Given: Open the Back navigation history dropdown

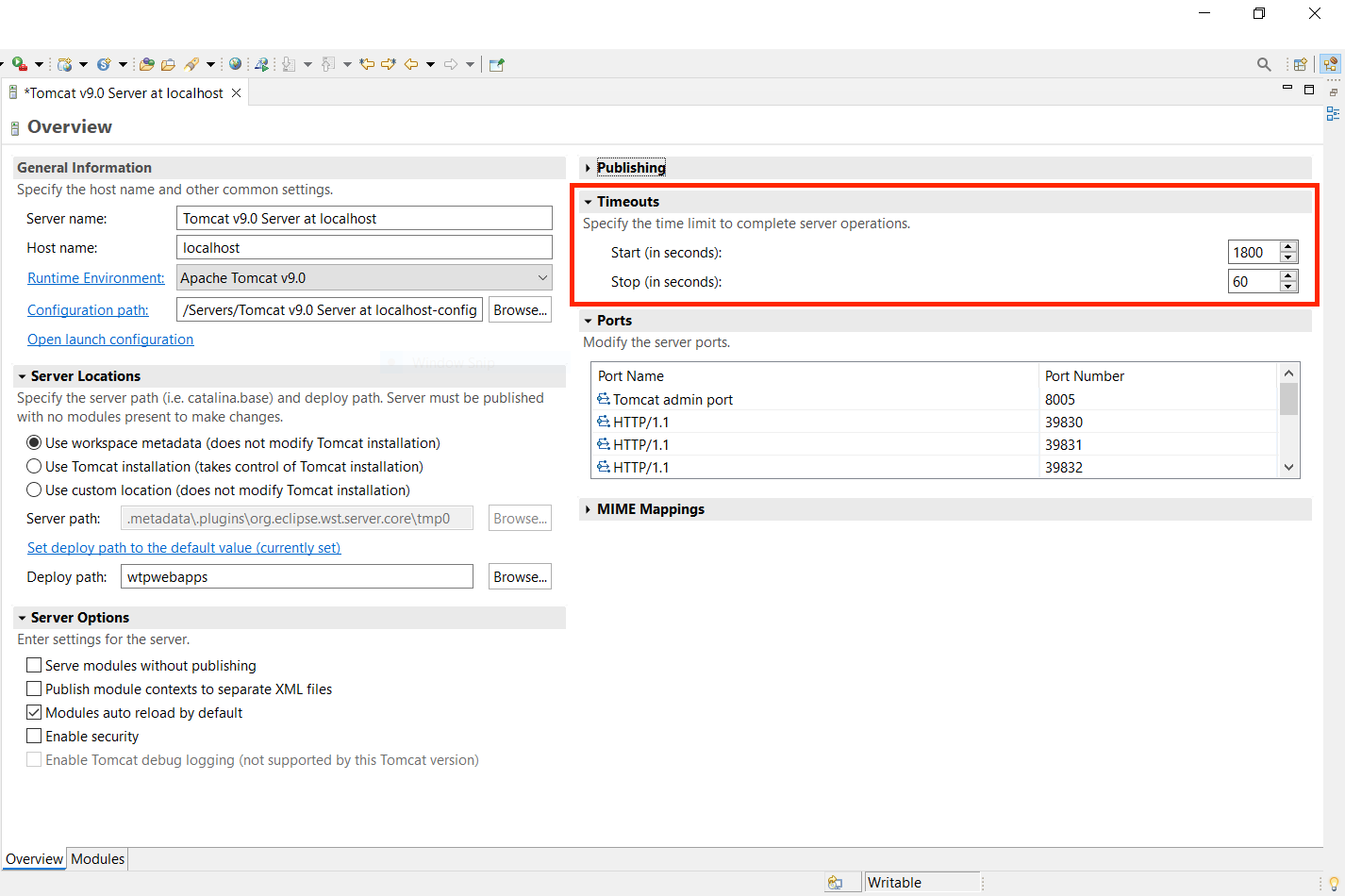Looking at the screenshot, I should pyautogui.click(x=431, y=64).
